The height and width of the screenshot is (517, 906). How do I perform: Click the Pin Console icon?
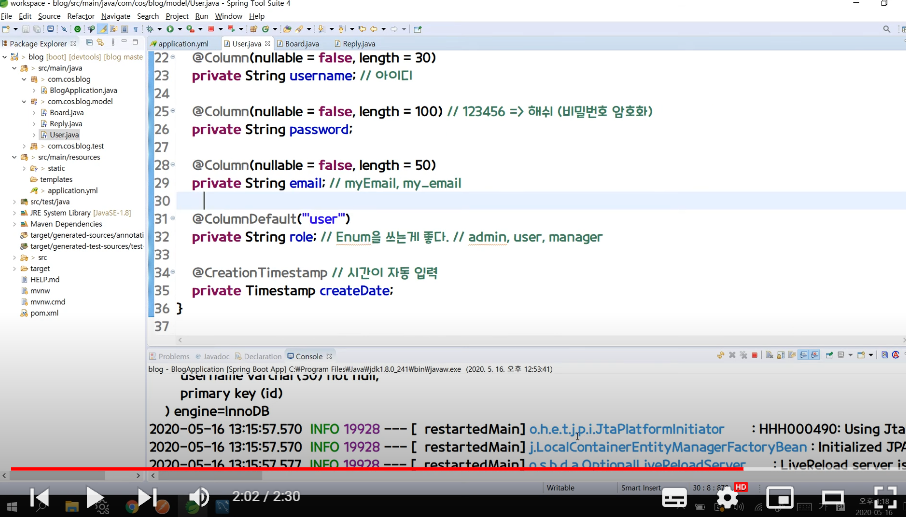coord(829,355)
